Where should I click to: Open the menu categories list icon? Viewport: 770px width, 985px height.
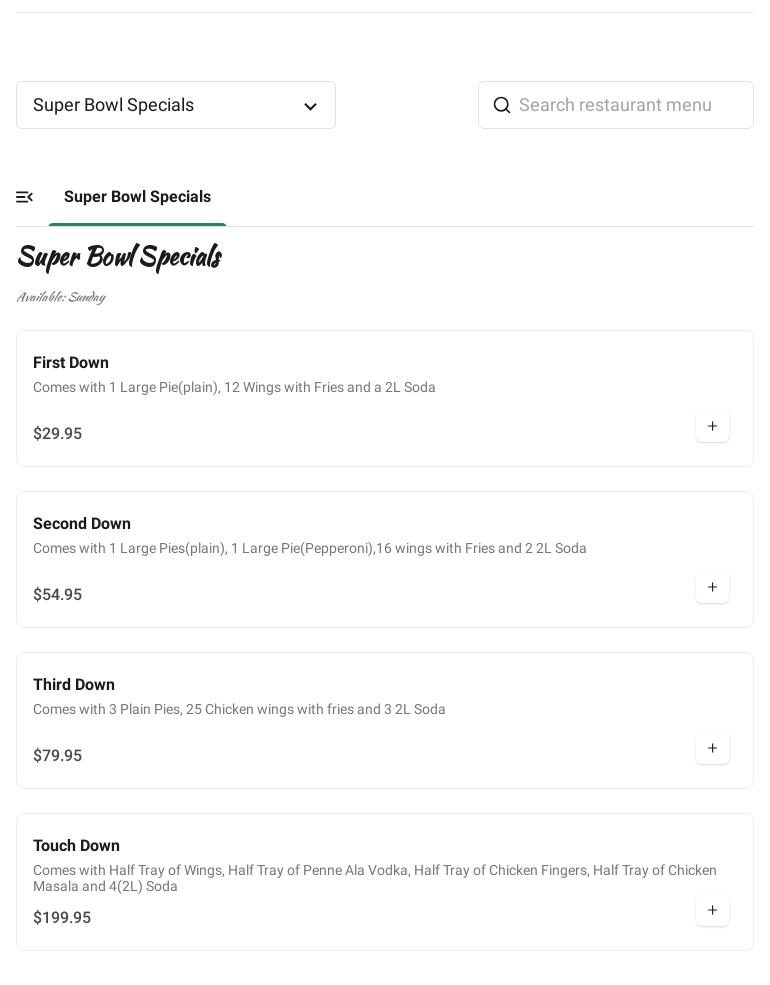click(x=25, y=197)
